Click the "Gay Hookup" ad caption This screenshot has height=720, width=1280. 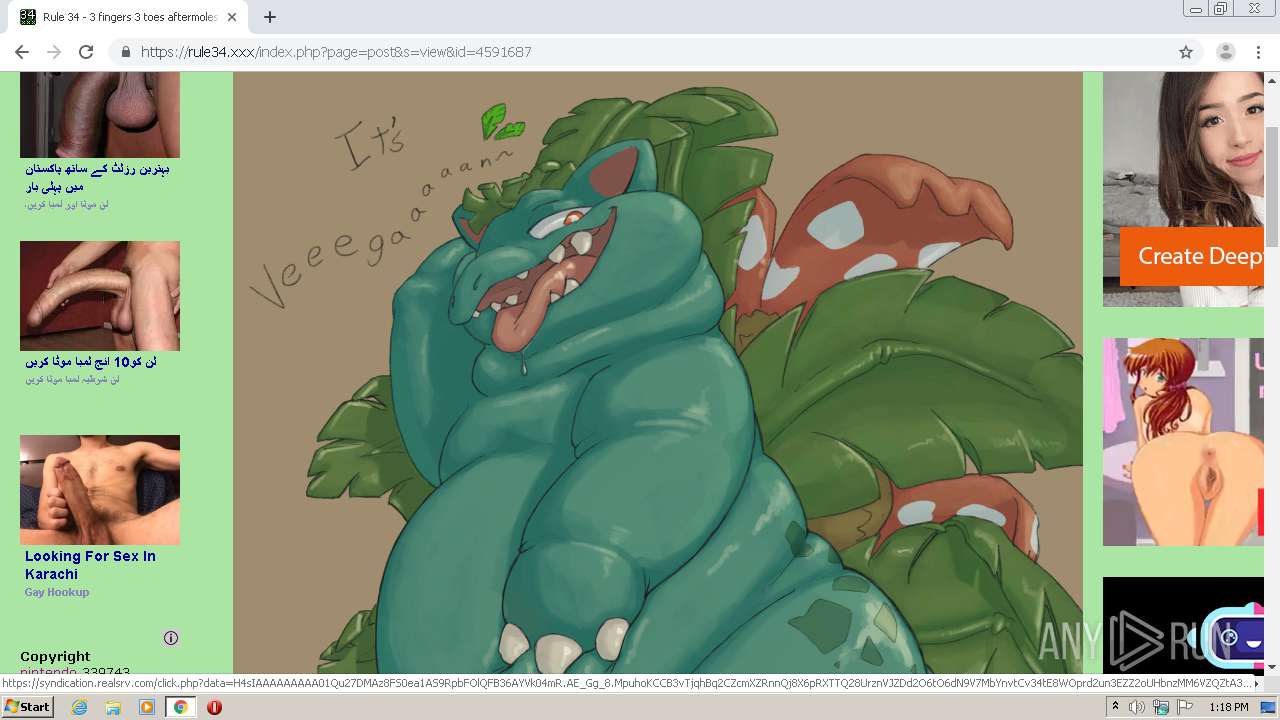(x=57, y=592)
